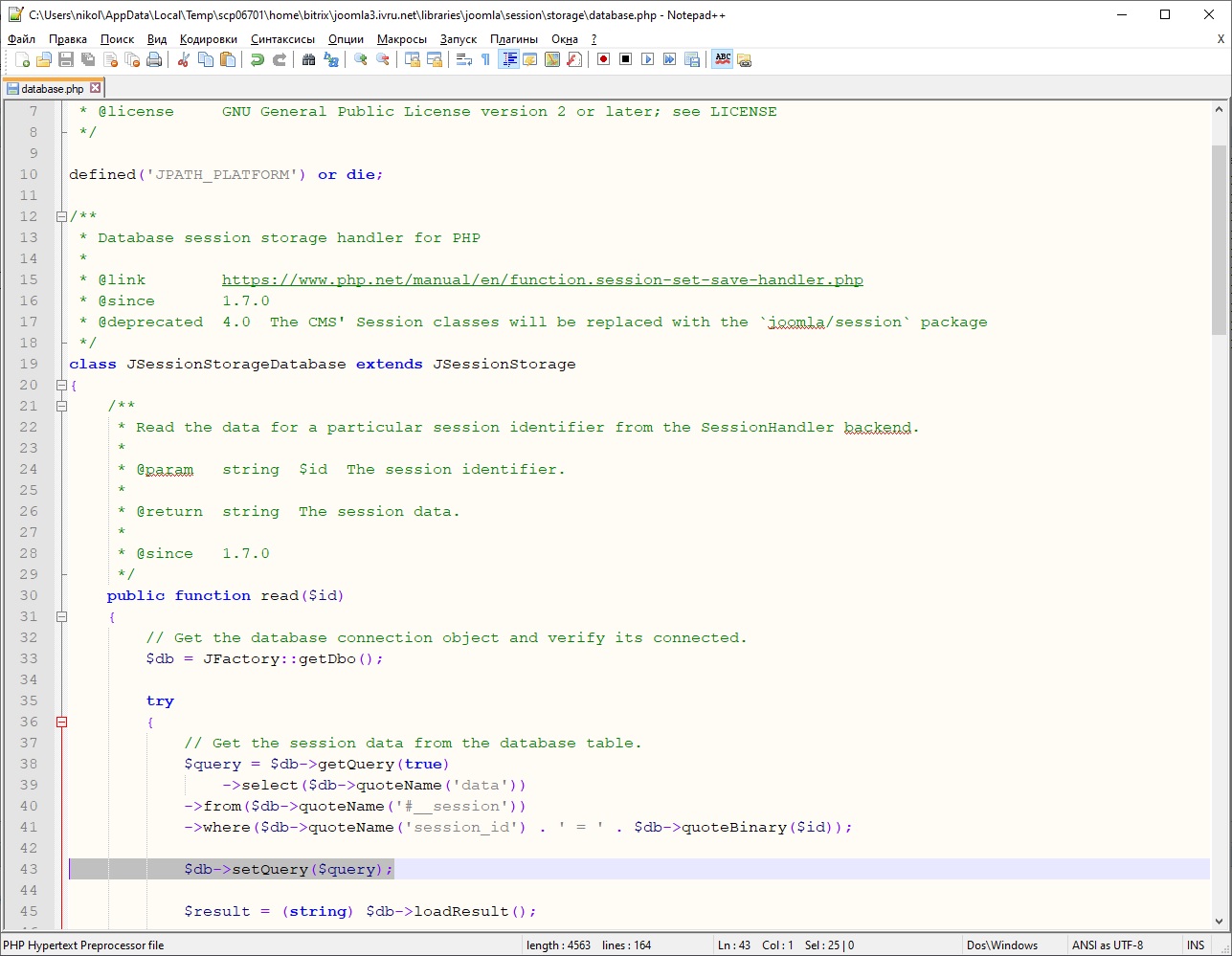Toggle ABC spell-check toolbar button
Screen dimensions: 1232x956
pyautogui.click(x=723, y=59)
